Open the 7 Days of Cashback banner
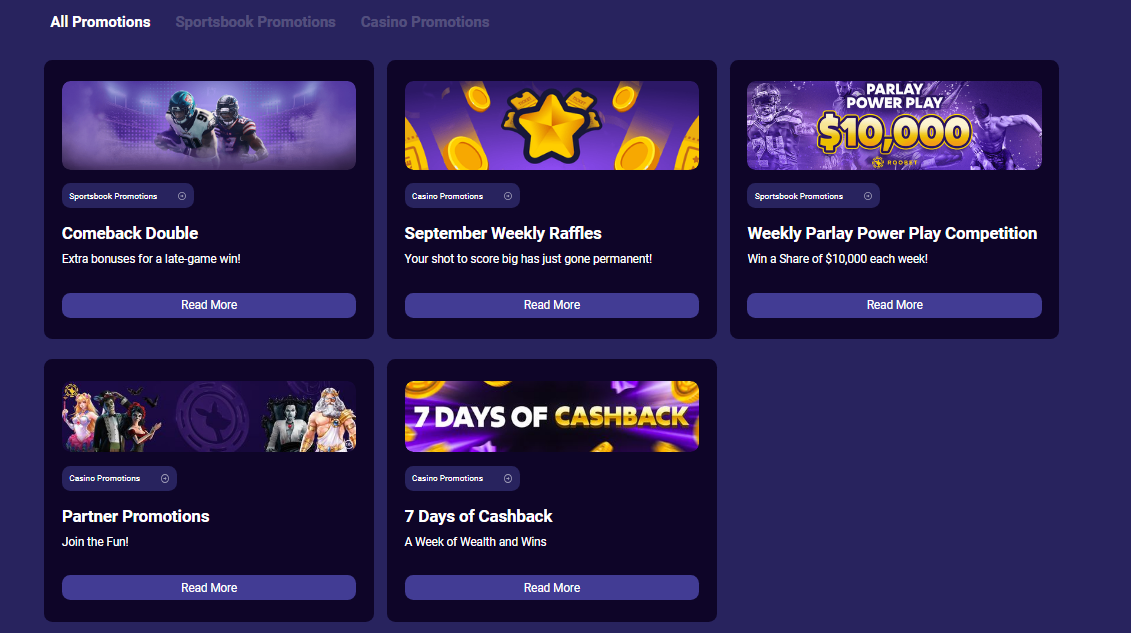This screenshot has height=633, width=1131. [552, 416]
